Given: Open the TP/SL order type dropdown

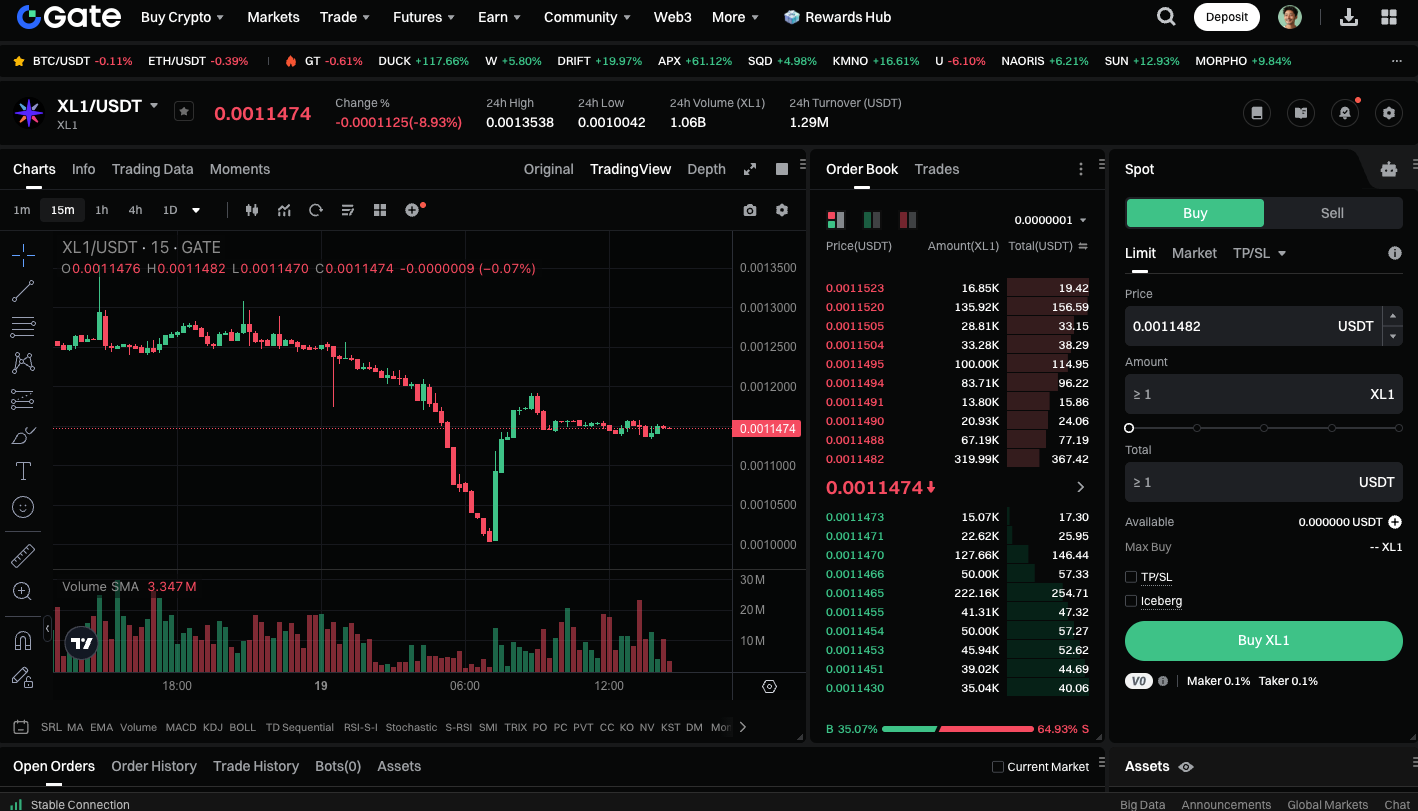Looking at the screenshot, I should click(1259, 253).
